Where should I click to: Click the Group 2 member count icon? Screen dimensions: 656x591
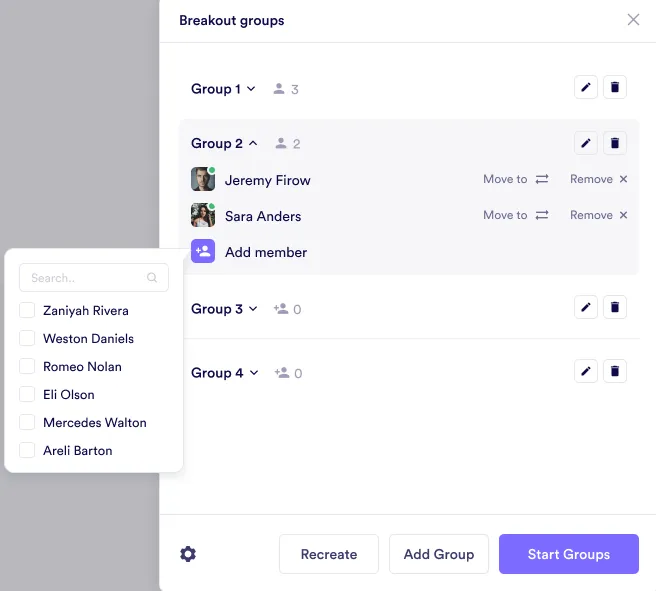(x=281, y=143)
